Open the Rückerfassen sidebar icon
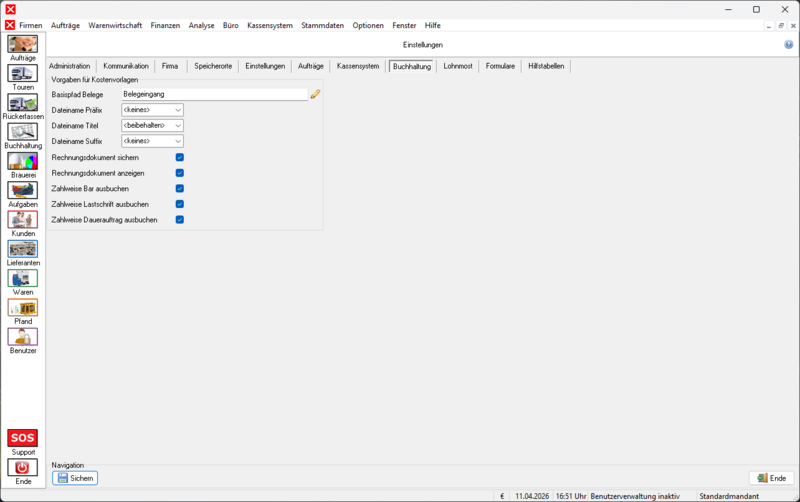Viewport: 800px width, 502px height. (x=22, y=103)
